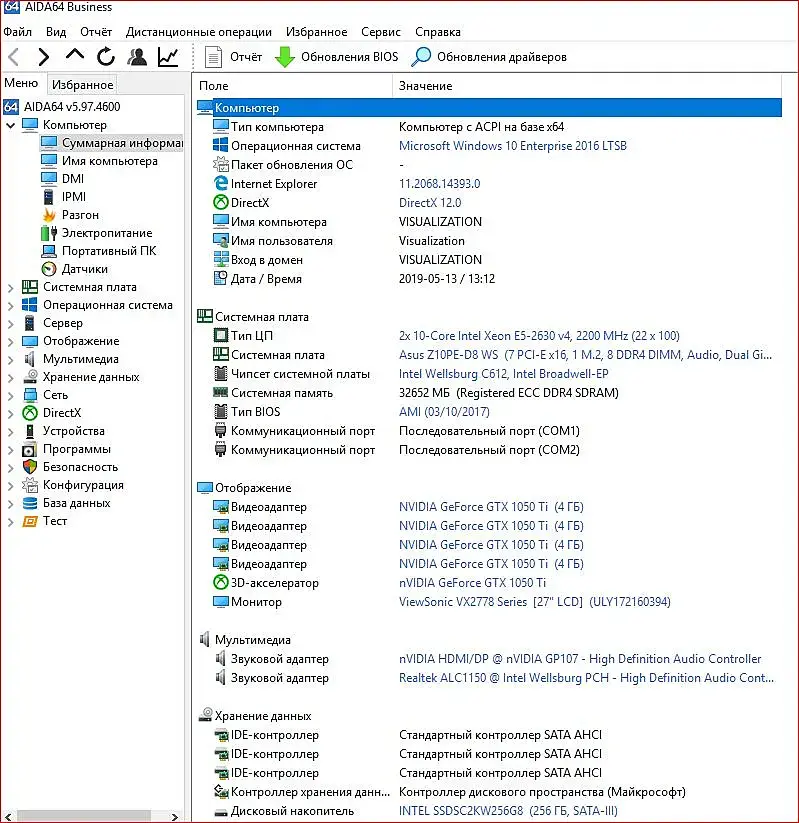Expand the Устройства tree node
The image size is (799, 823).
(10, 431)
